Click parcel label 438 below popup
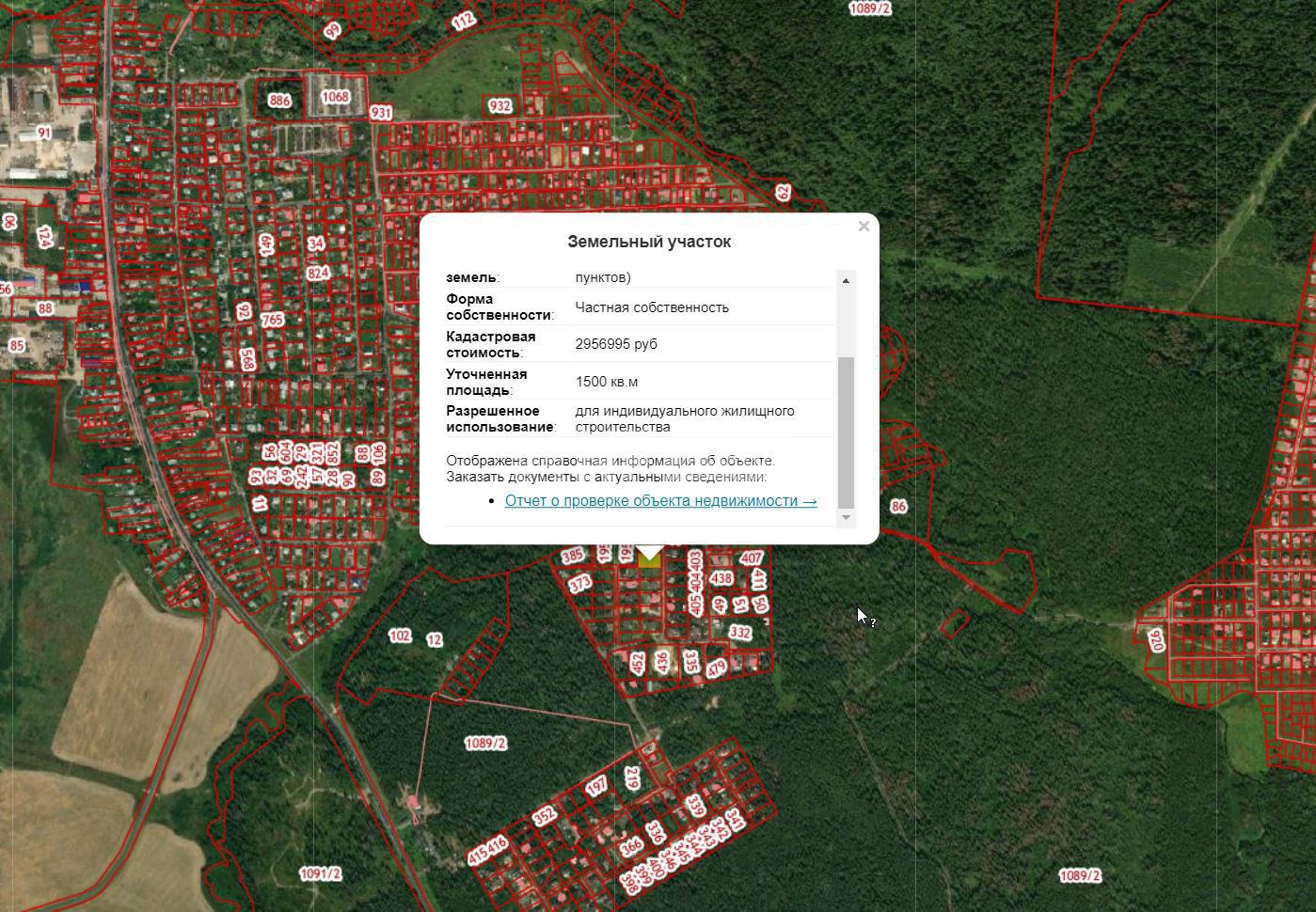 coord(721,578)
